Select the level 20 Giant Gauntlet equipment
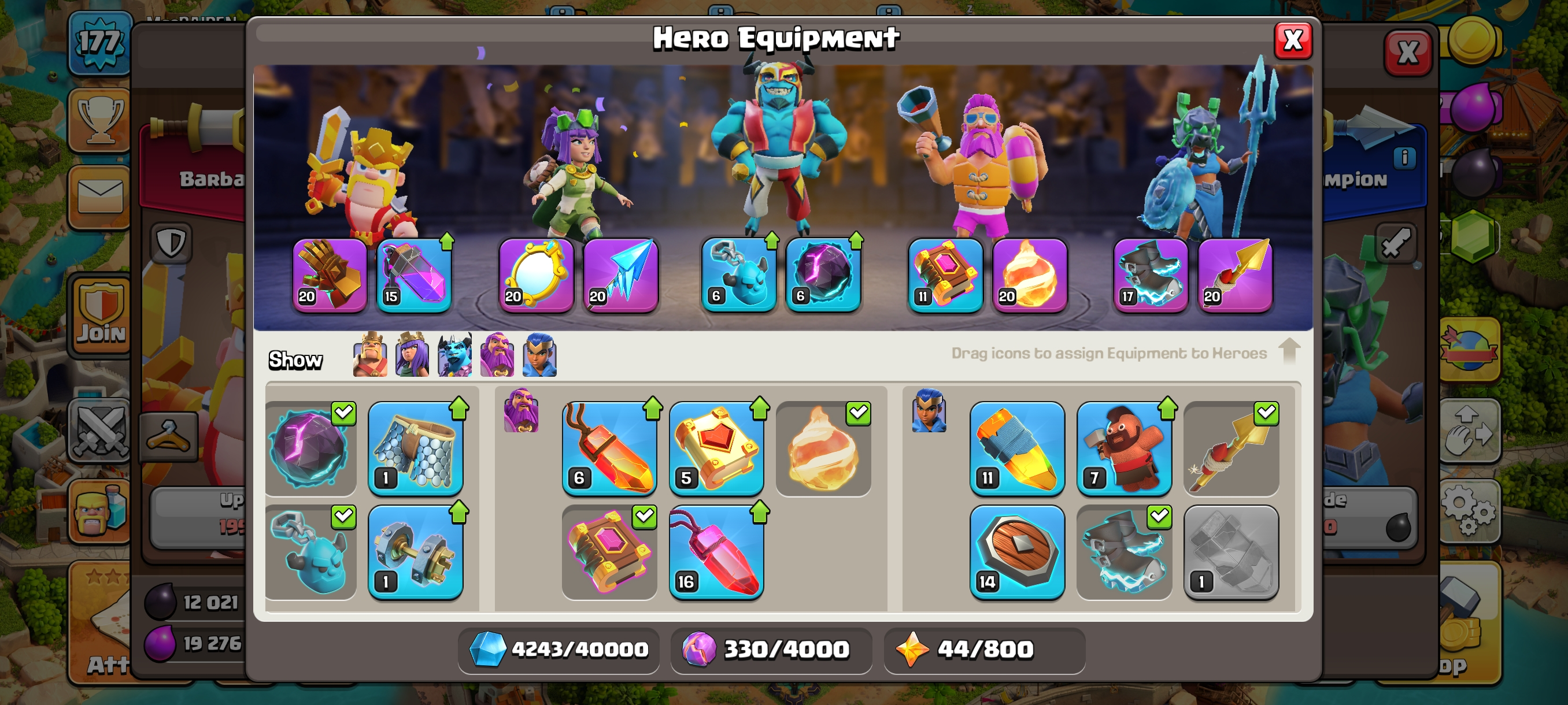 (330, 275)
